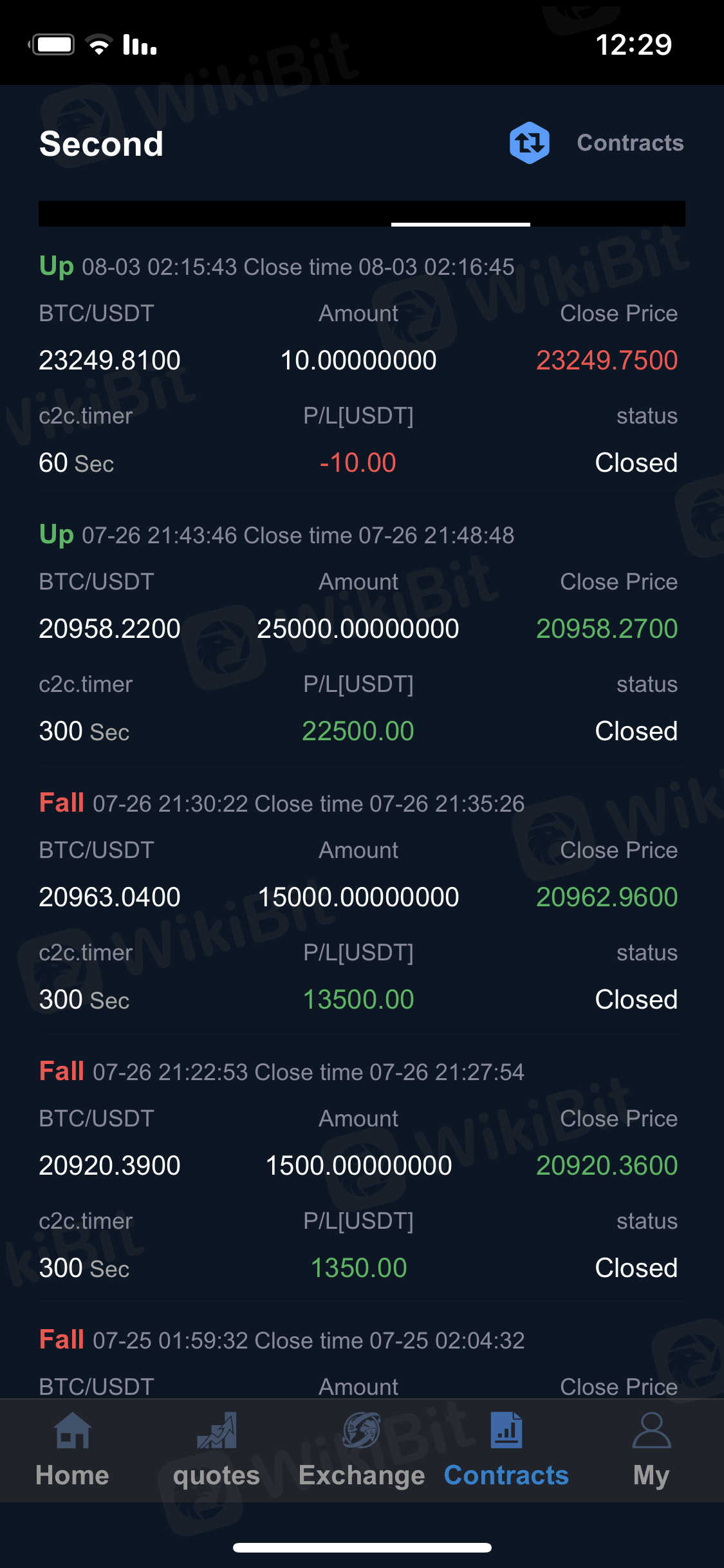Tap the home indicator bar at bottom
This screenshot has width=724, height=1568.
(362, 1547)
